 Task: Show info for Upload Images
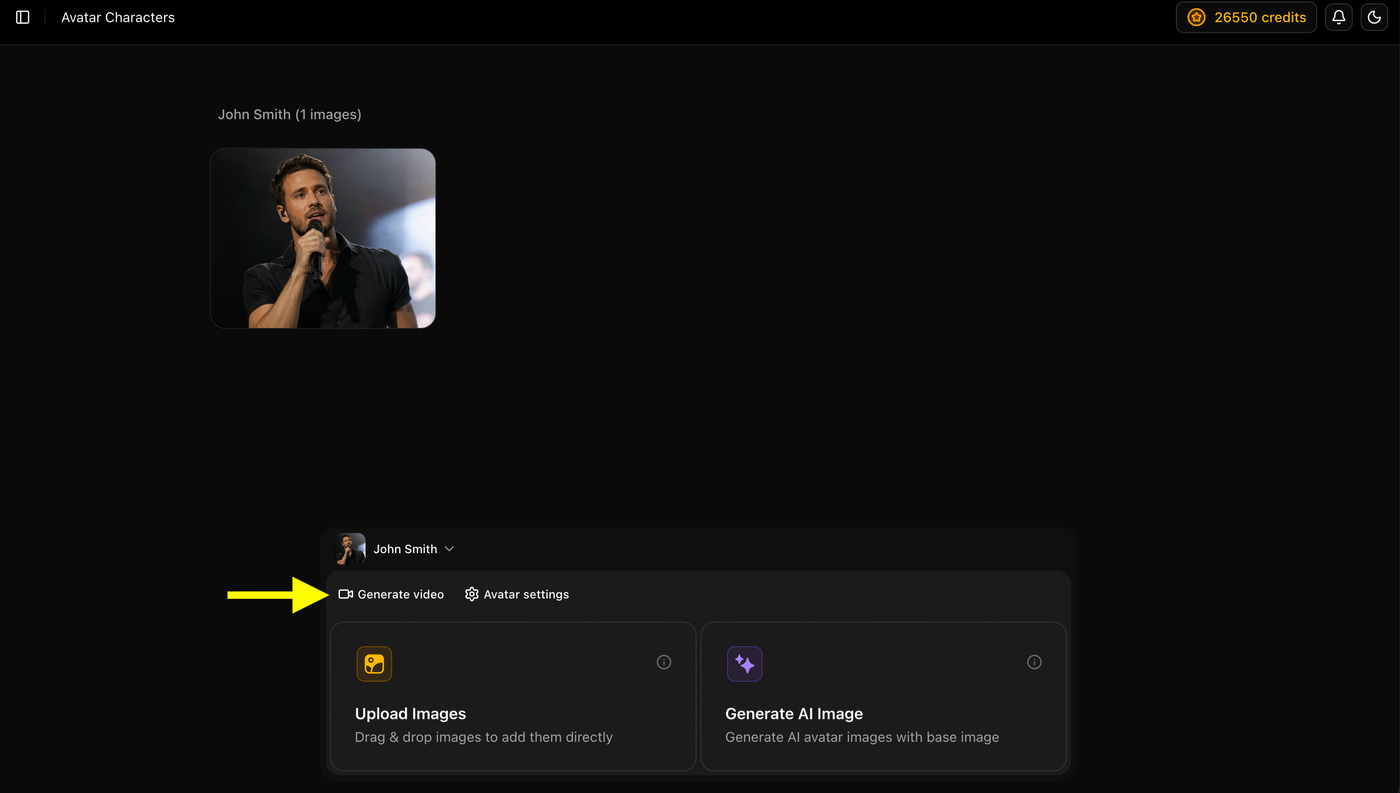point(664,662)
